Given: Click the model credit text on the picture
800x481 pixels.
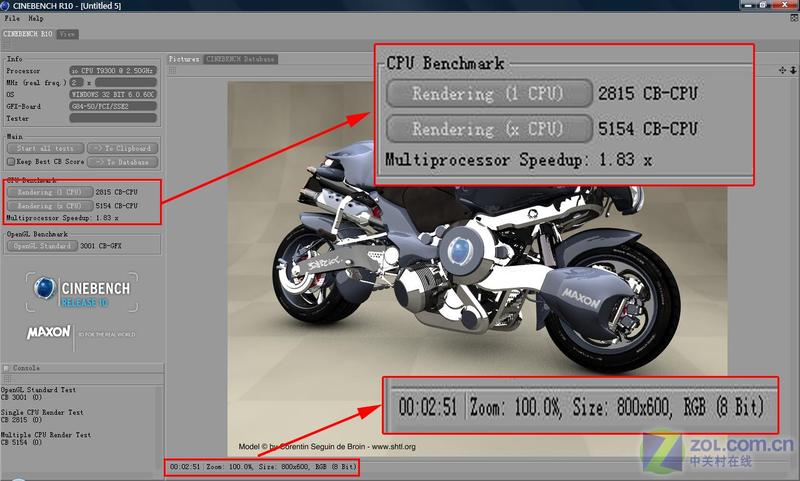Looking at the screenshot, I should [327, 447].
